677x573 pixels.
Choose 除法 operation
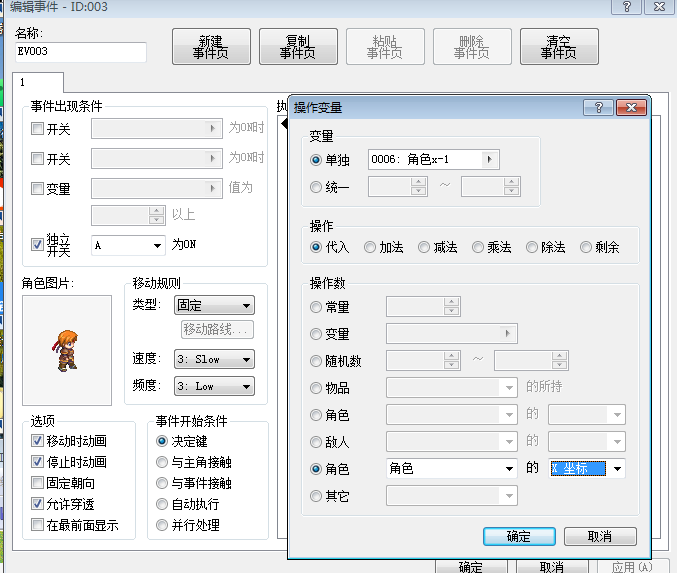tap(531, 247)
